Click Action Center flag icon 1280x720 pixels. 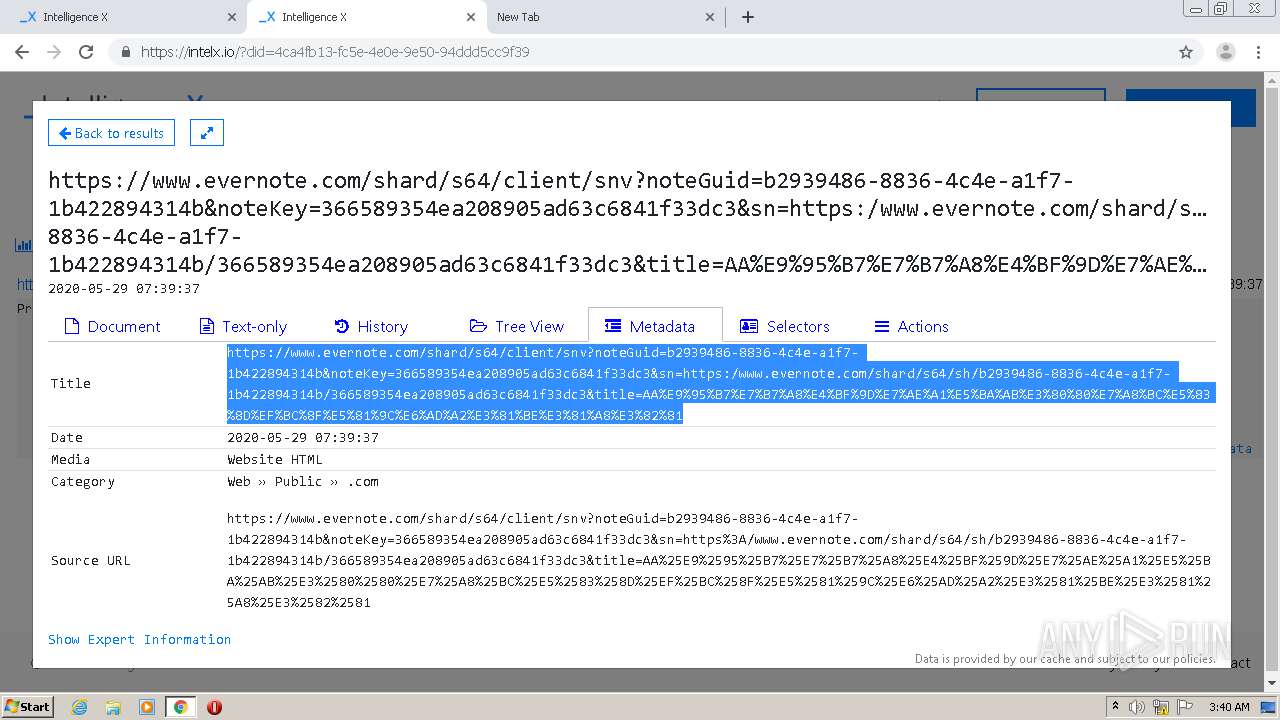1185,706
